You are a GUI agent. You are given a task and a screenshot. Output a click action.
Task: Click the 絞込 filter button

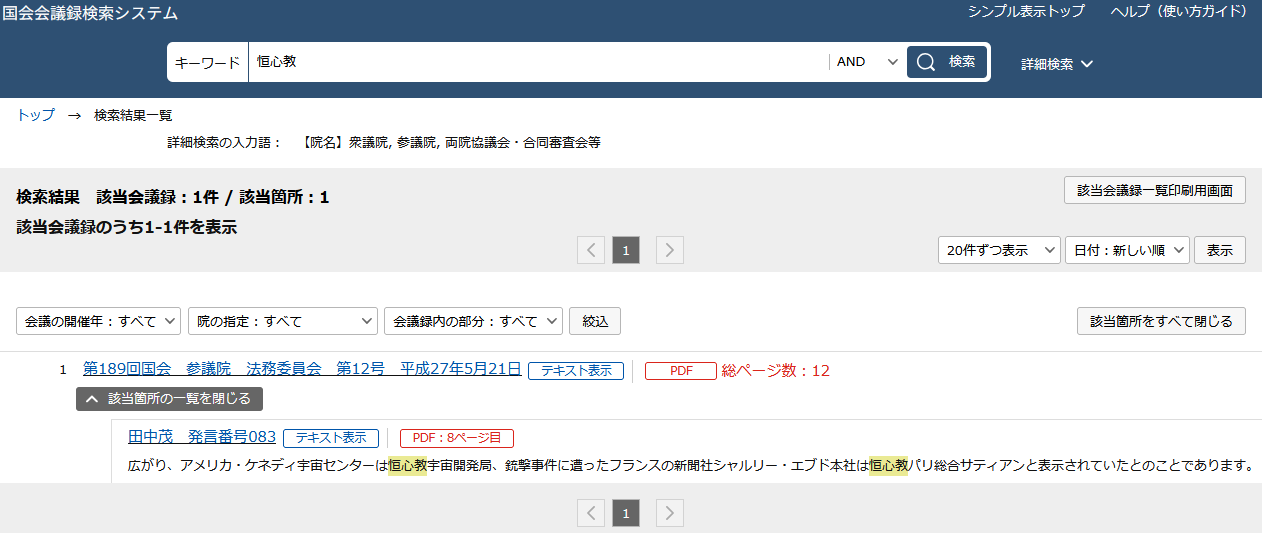(595, 321)
